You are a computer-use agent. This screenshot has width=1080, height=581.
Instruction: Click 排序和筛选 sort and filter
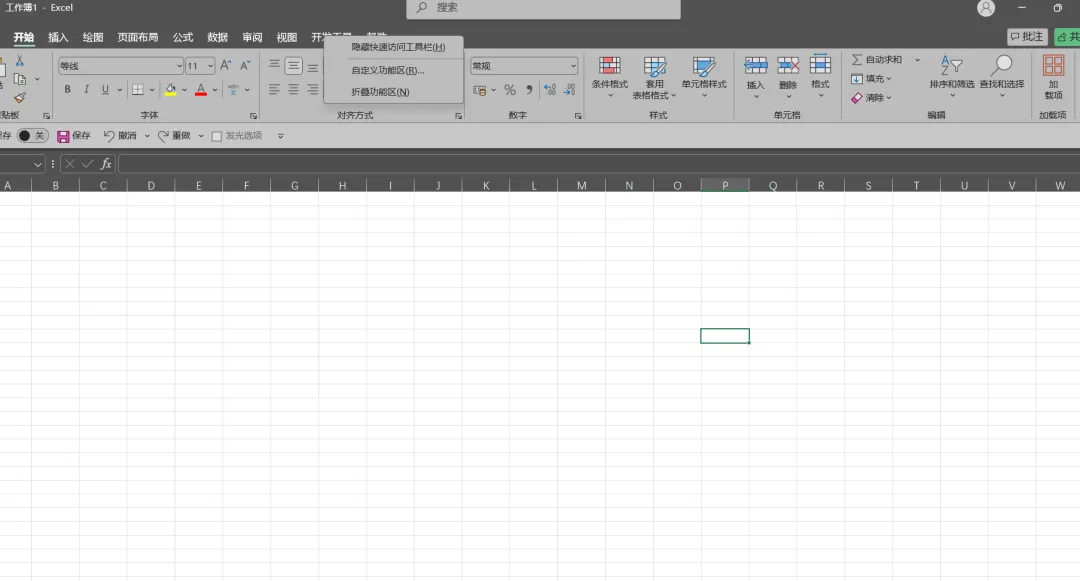point(952,76)
